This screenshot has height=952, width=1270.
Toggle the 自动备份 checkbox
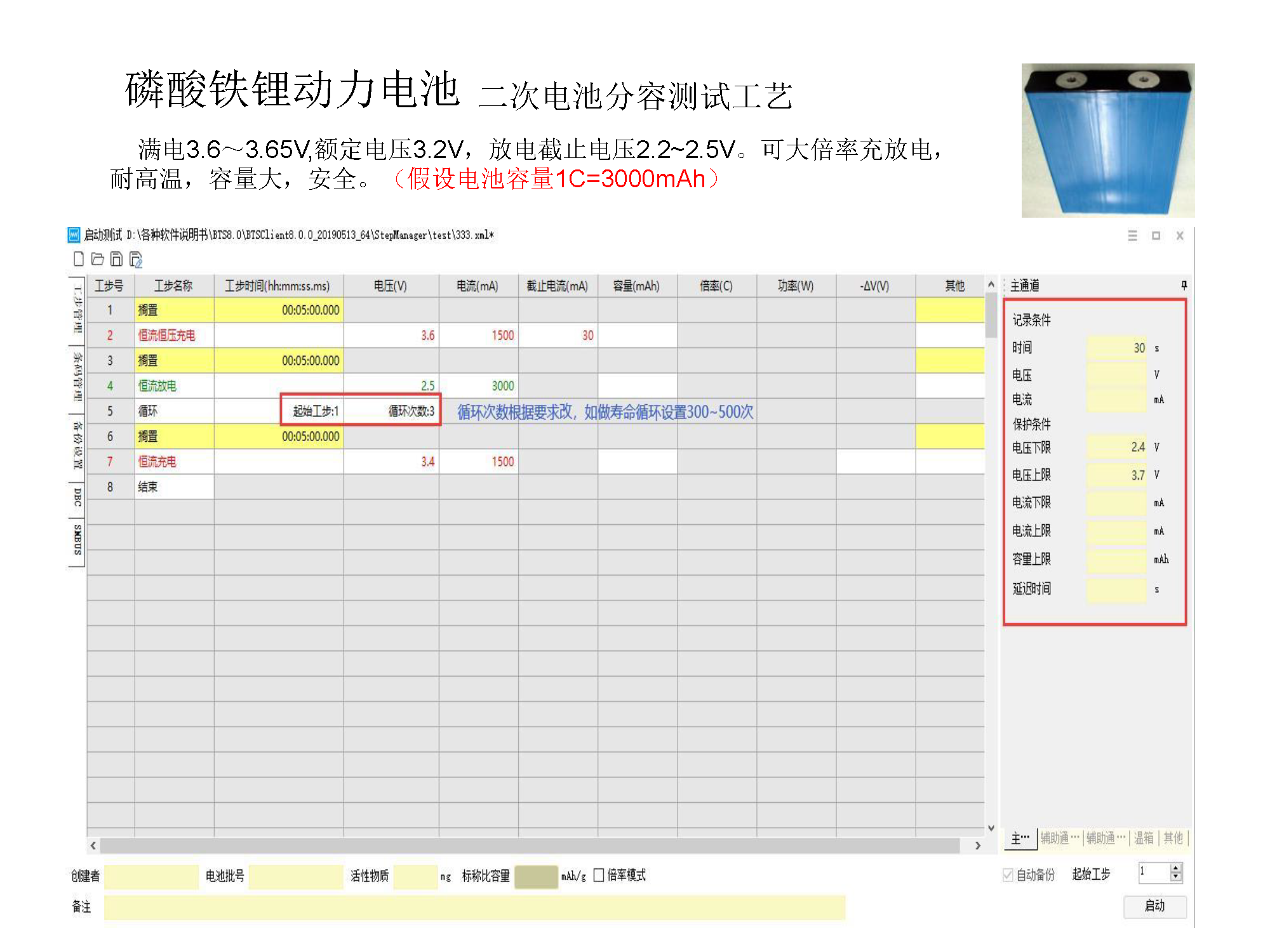pyautogui.click(x=1008, y=875)
